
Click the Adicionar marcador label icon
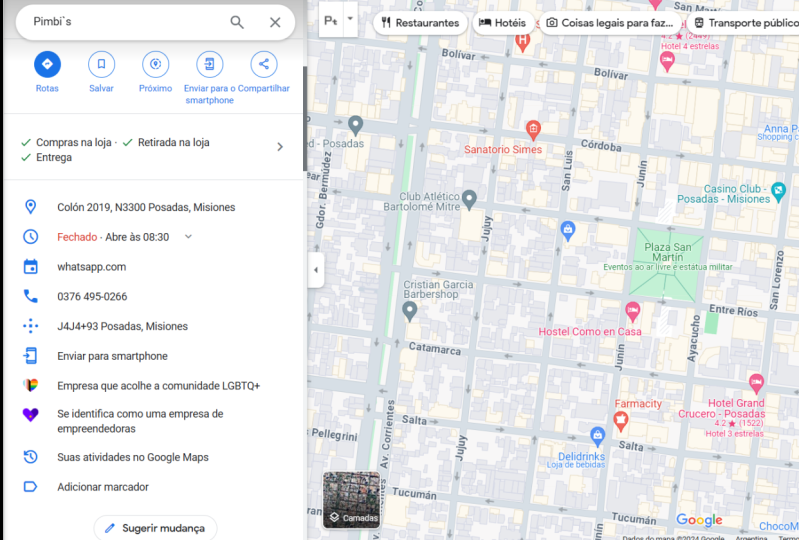pyautogui.click(x=31, y=487)
